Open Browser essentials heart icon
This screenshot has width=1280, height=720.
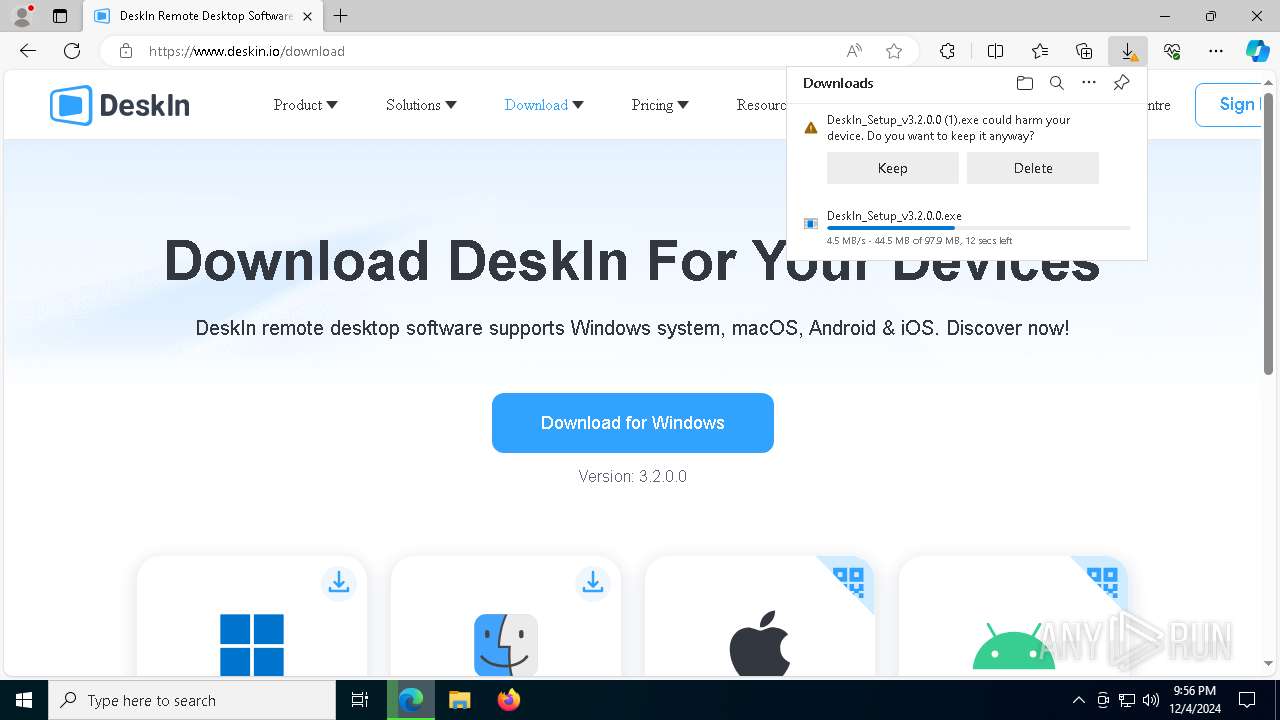[x=1172, y=51]
